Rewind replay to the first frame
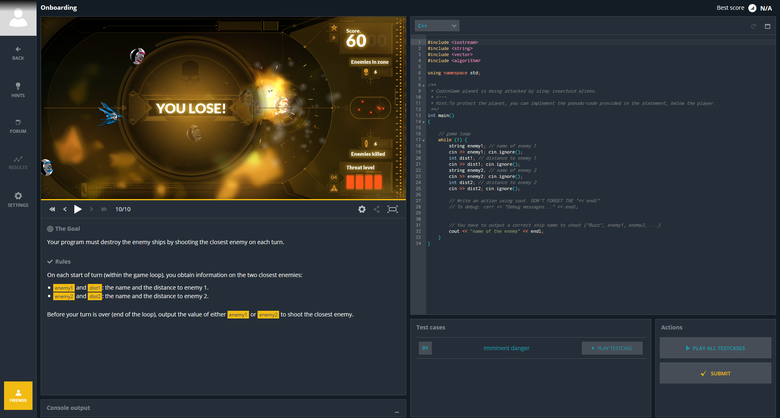This screenshot has height=418, width=780. (52, 209)
